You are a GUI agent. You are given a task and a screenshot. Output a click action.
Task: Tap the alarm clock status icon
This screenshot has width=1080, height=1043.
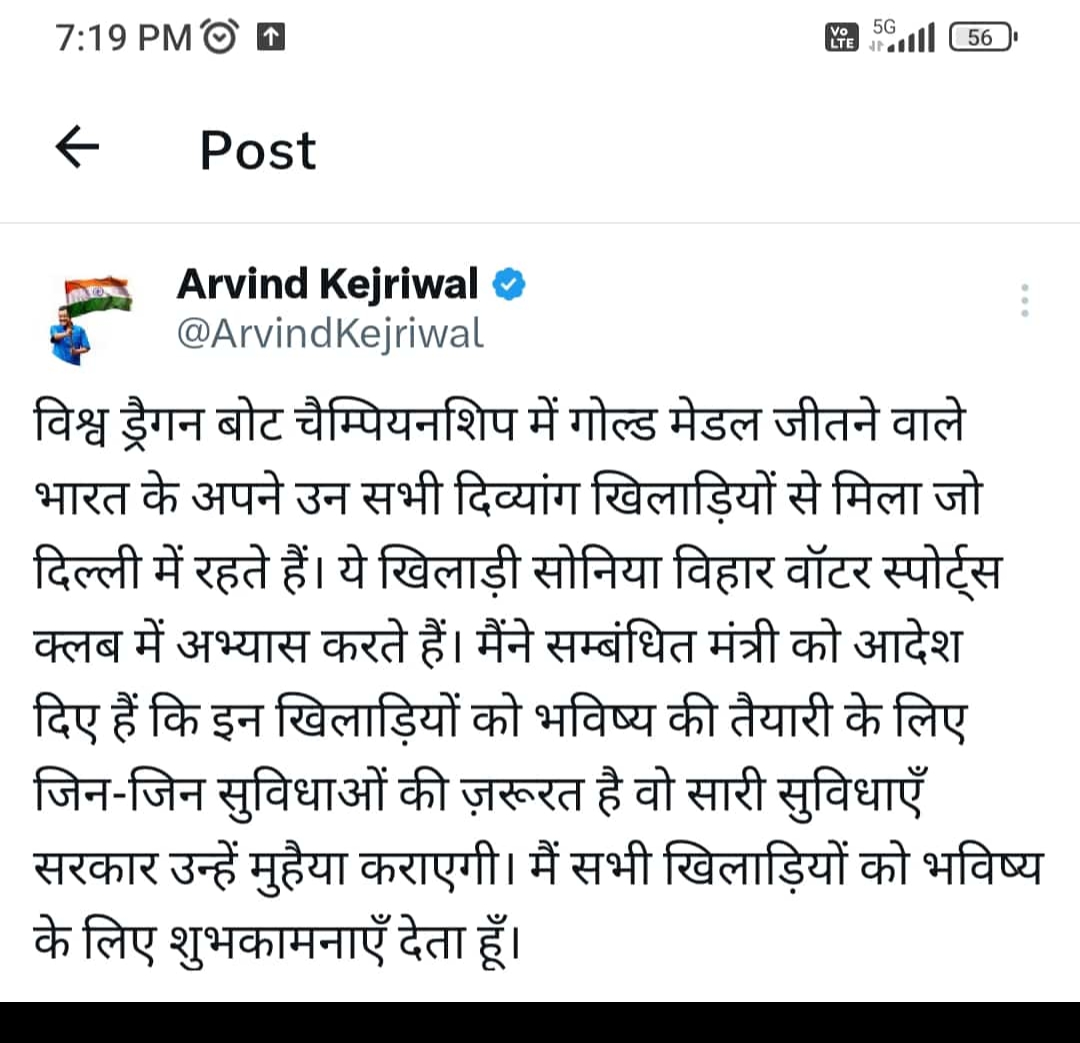pyautogui.click(x=221, y=38)
